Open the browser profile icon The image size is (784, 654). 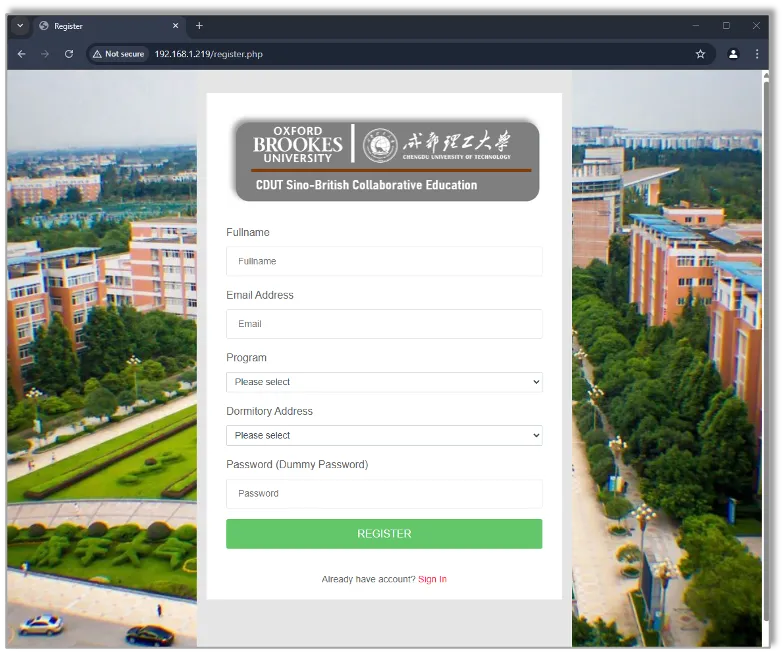click(x=733, y=54)
